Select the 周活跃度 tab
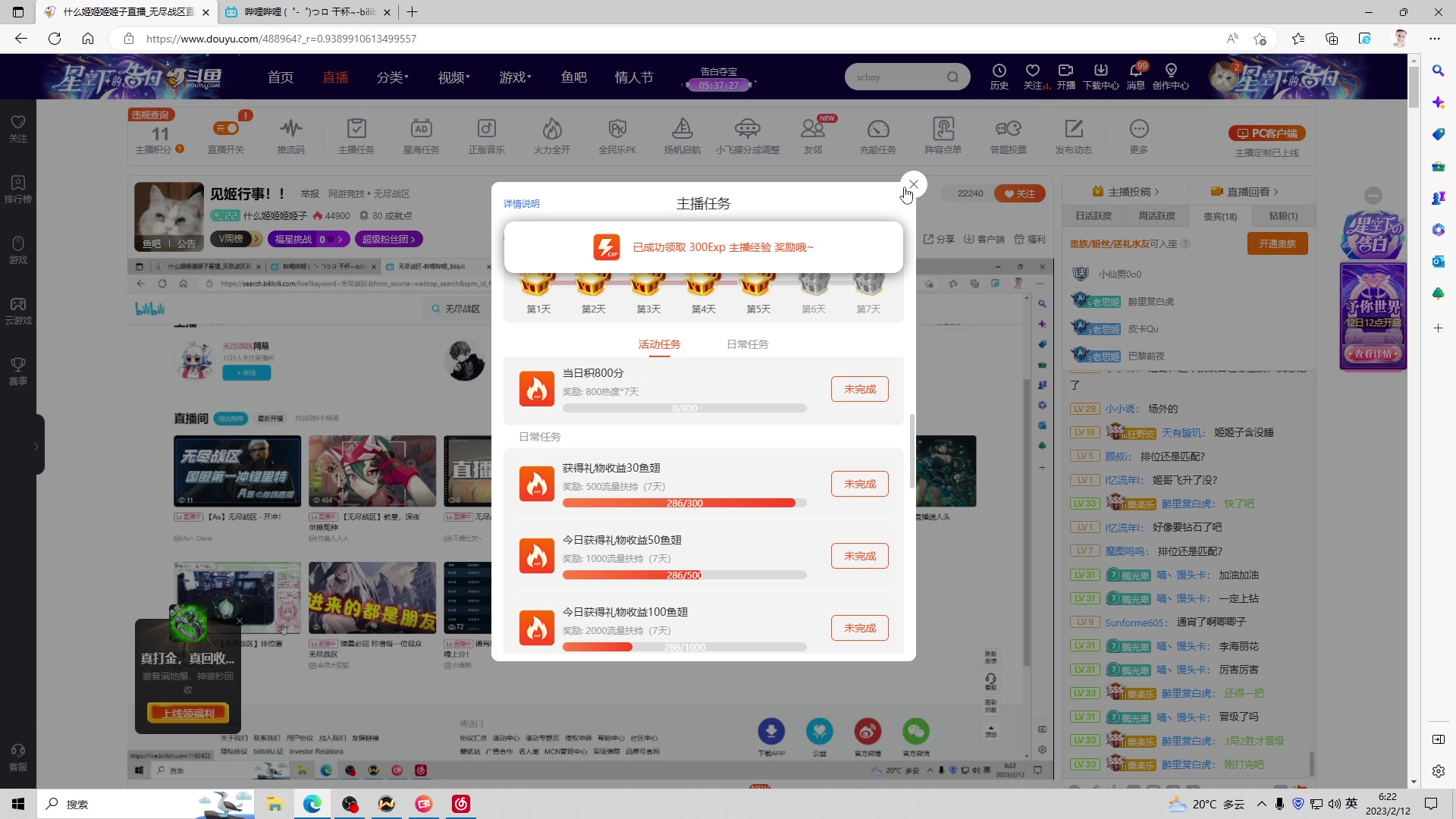Screen dimensions: 1456x819 pos(1156,216)
